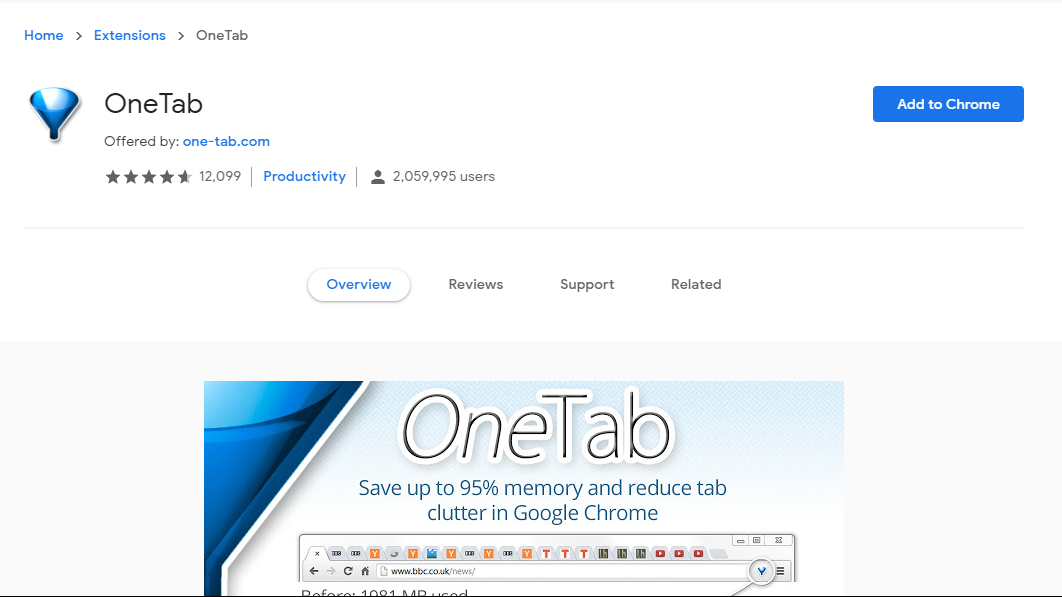This screenshot has width=1062, height=597.
Task: Open Extensions from the breadcrumb trail
Action: (x=129, y=35)
